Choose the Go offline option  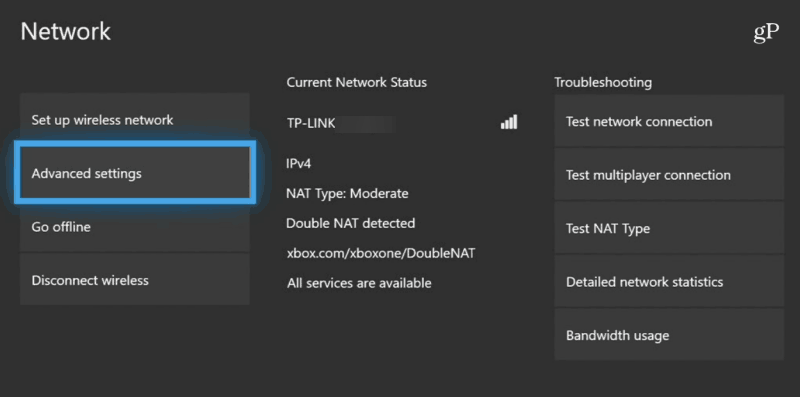(x=135, y=227)
